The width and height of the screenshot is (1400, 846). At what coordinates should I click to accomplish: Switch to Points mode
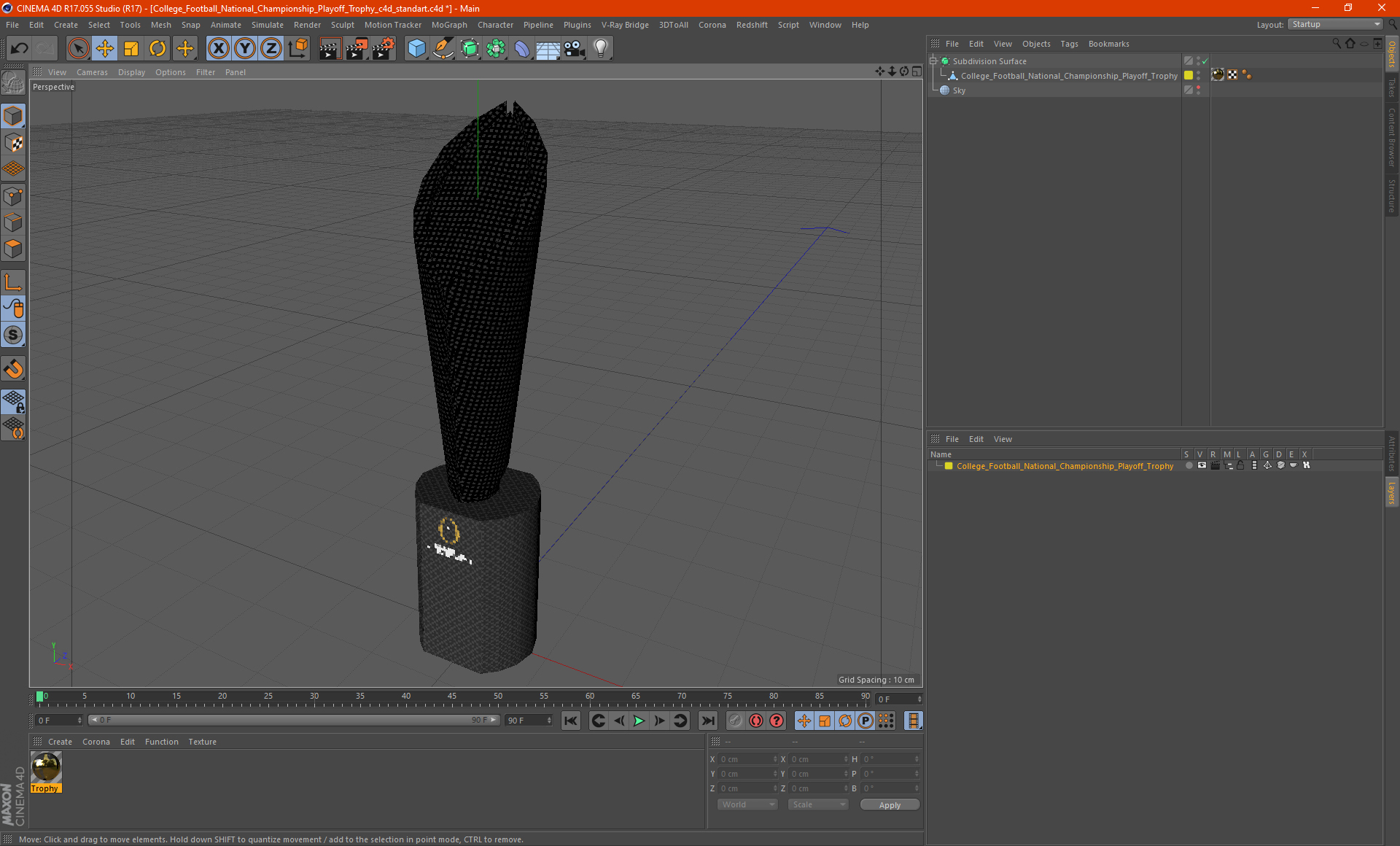(14, 196)
